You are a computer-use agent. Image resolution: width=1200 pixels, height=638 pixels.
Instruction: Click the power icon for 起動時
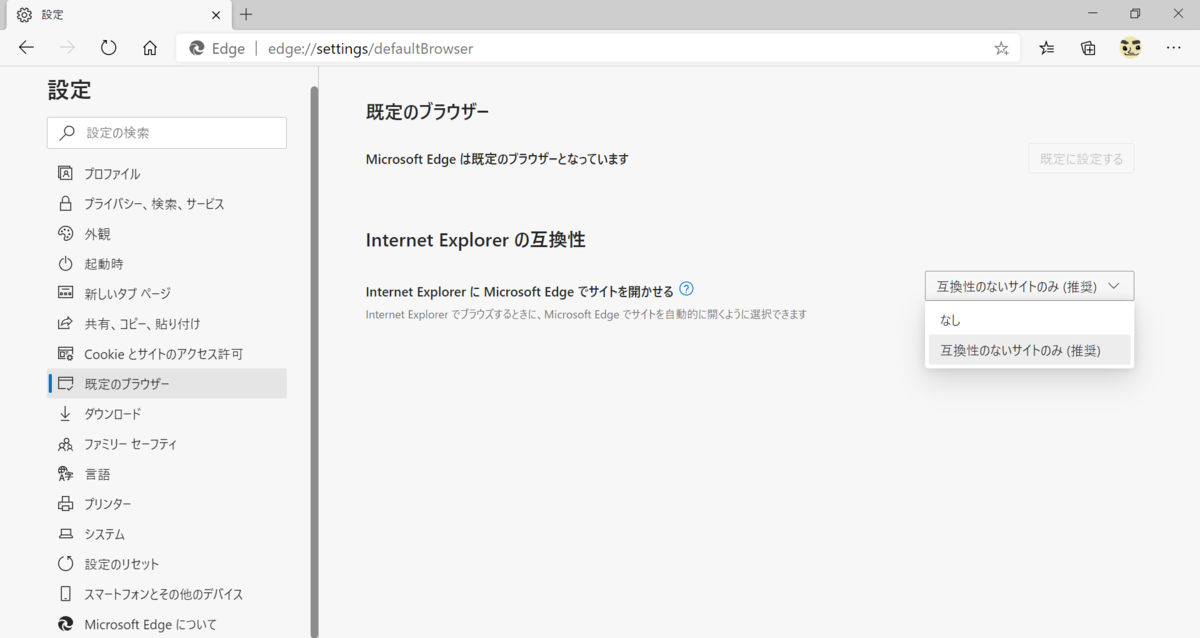66,263
